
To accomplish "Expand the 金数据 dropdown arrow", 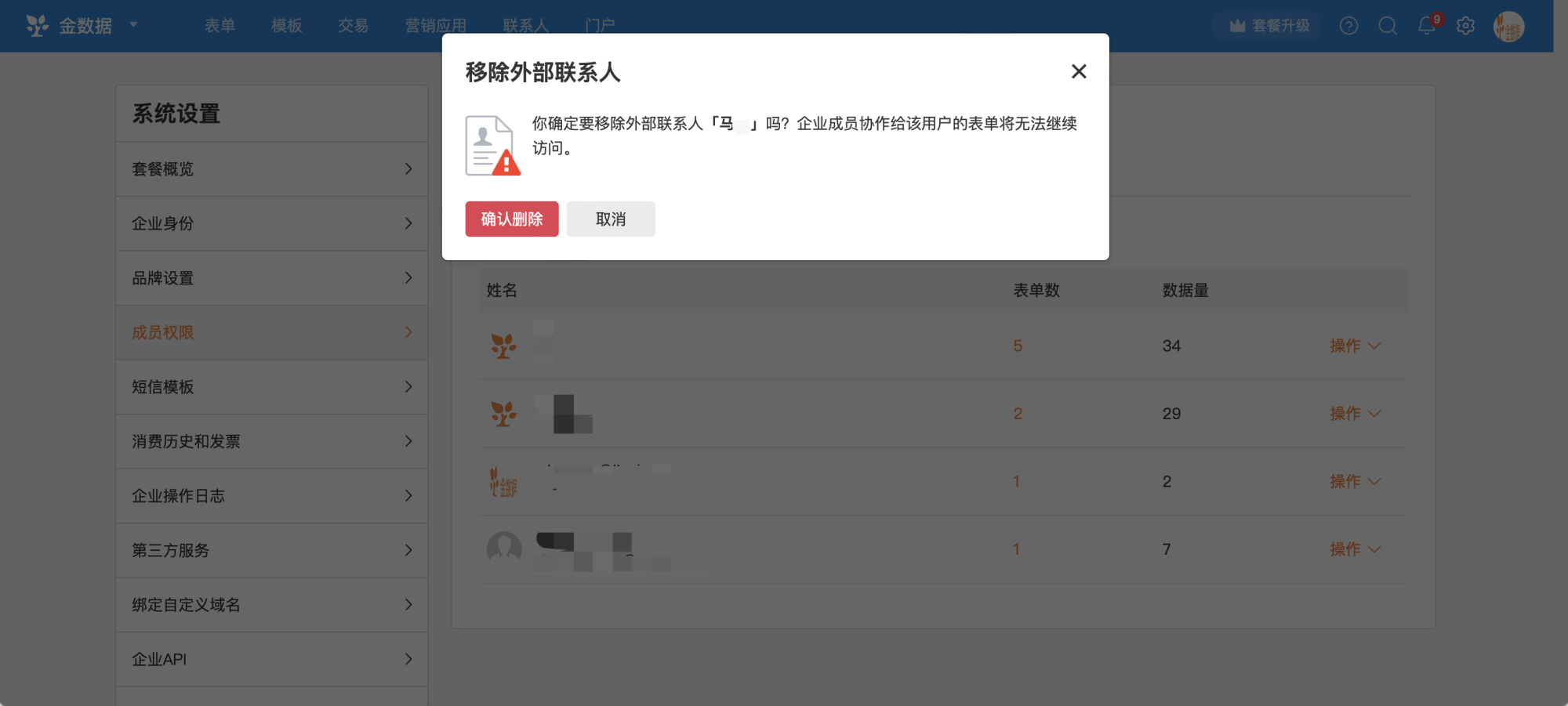I will coord(133,24).
